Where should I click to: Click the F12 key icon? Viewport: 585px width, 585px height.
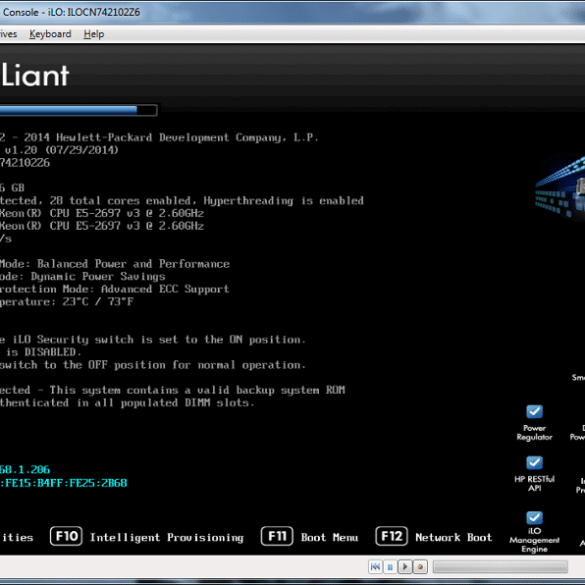tap(391, 536)
